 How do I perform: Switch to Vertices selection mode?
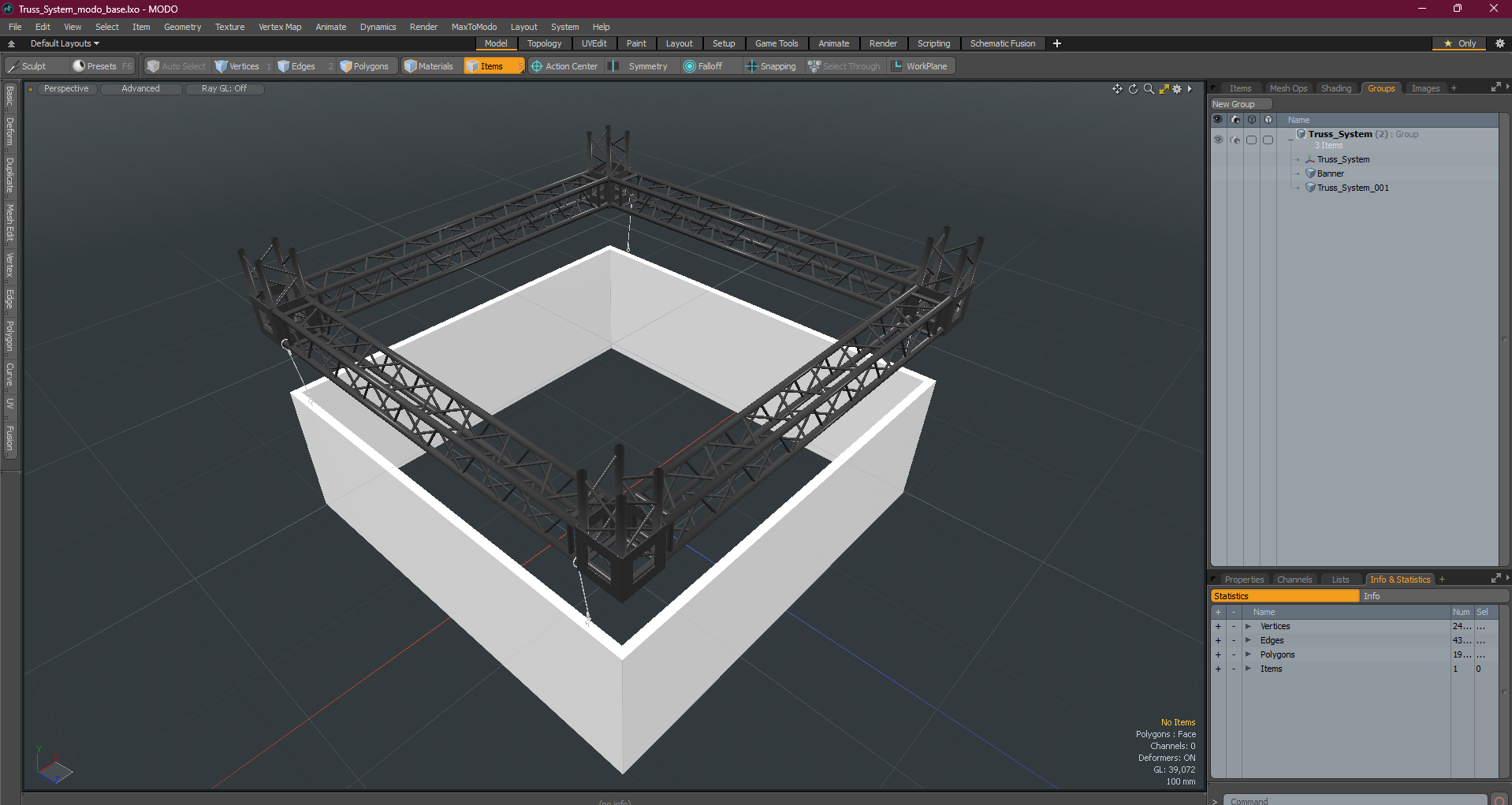point(242,66)
